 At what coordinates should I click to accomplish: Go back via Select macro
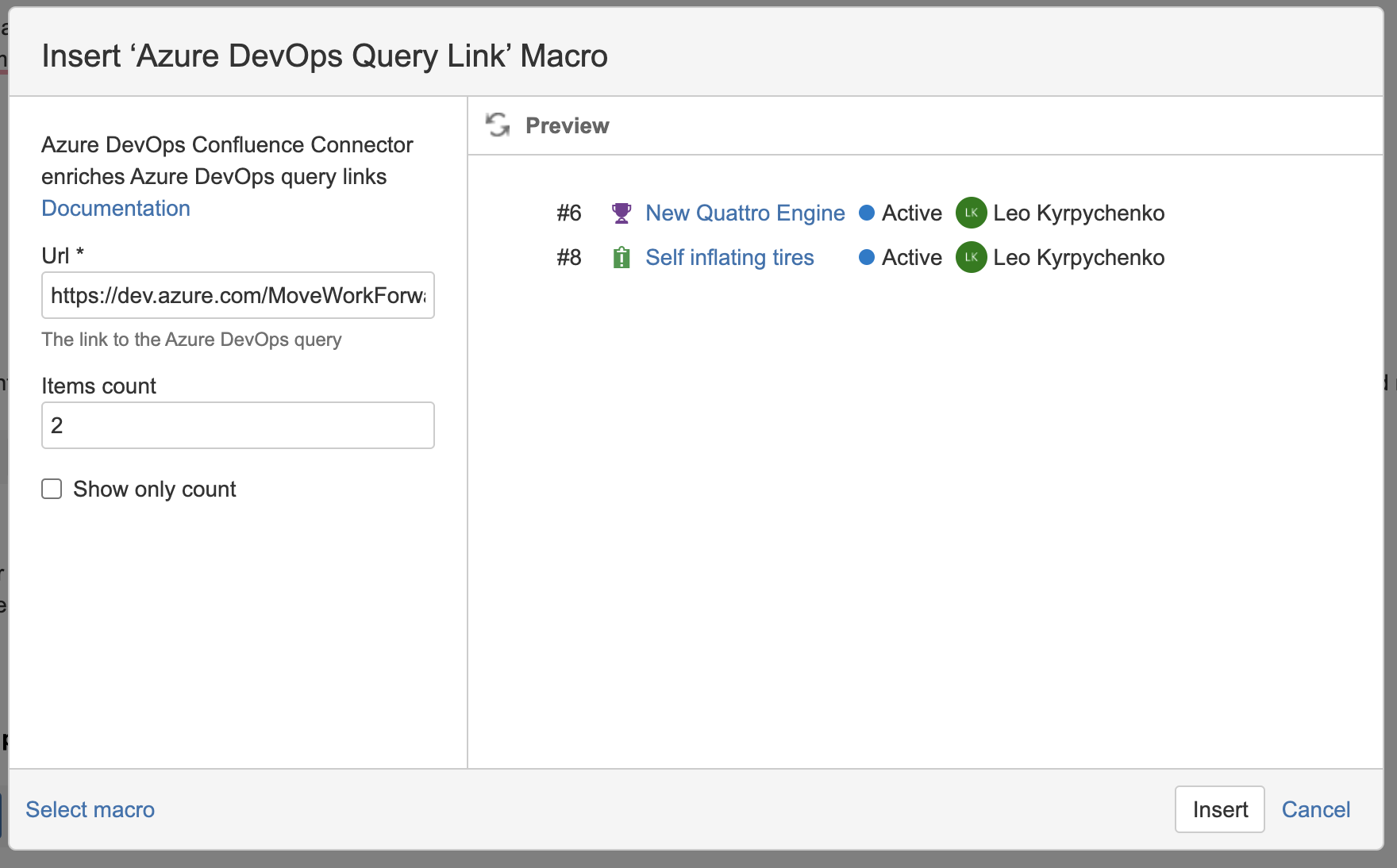(x=90, y=809)
